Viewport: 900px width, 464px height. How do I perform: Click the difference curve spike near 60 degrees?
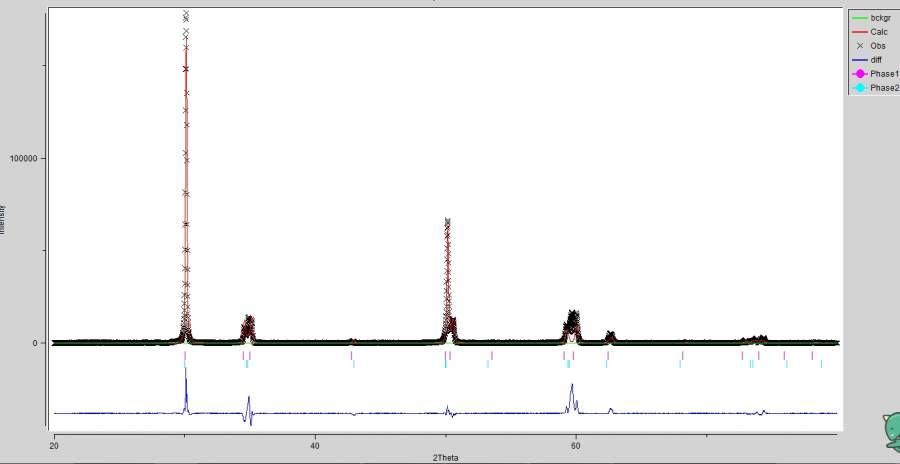[572, 388]
